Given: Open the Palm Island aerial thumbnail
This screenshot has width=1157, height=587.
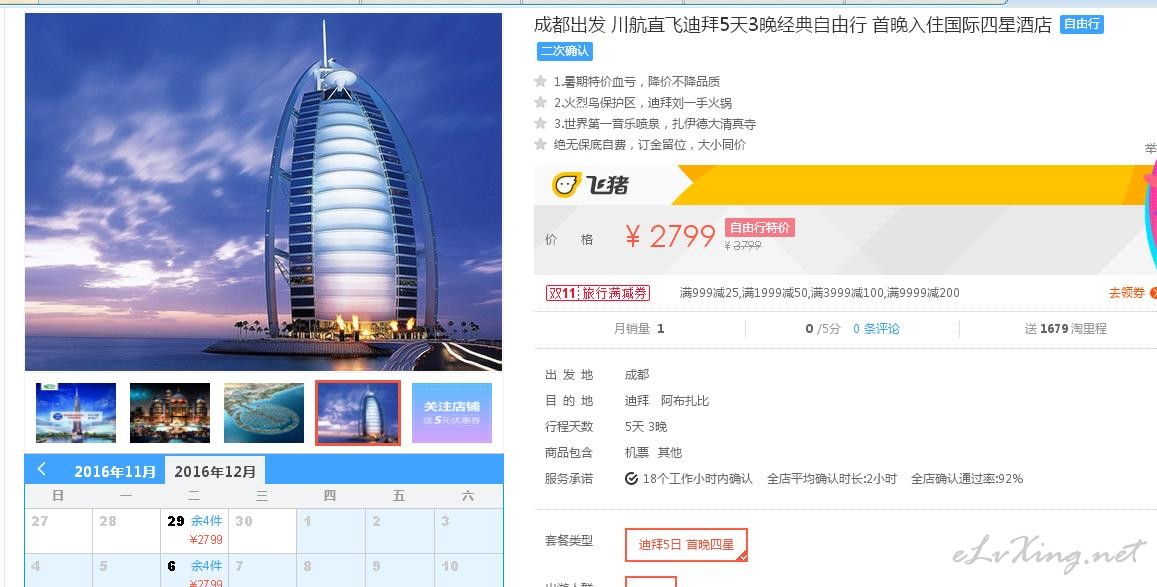Looking at the screenshot, I should pyautogui.click(x=263, y=413).
